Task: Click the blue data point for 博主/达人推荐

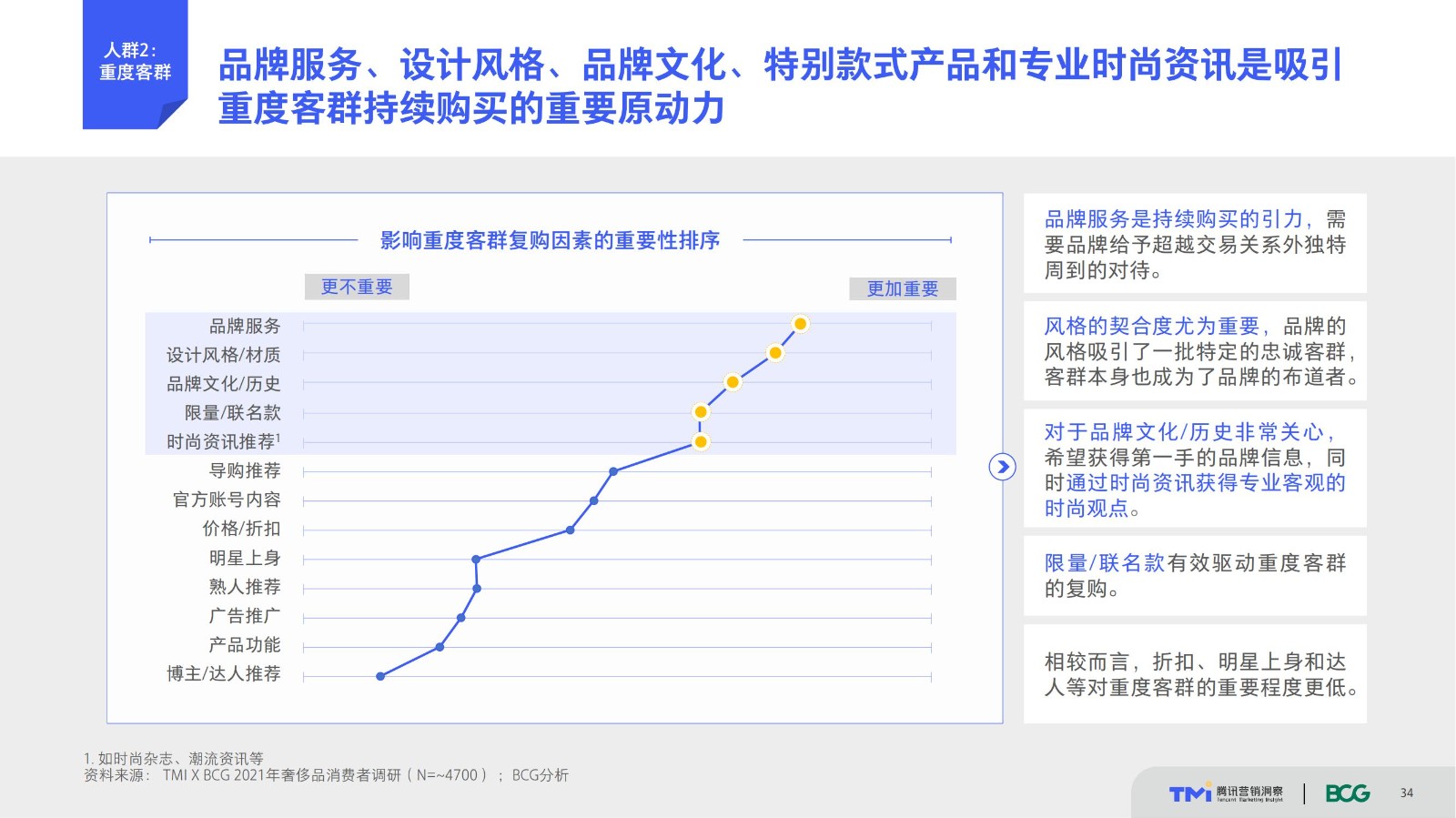Action: click(380, 676)
